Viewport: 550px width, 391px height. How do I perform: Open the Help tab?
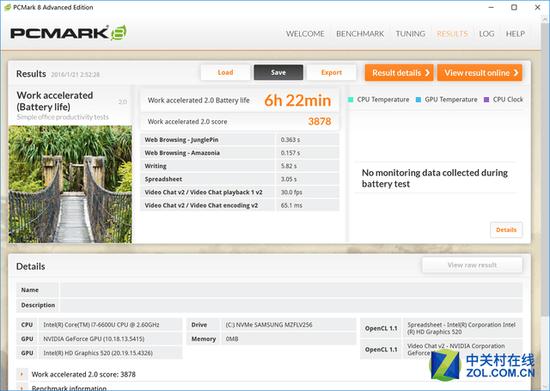[515, 34]
